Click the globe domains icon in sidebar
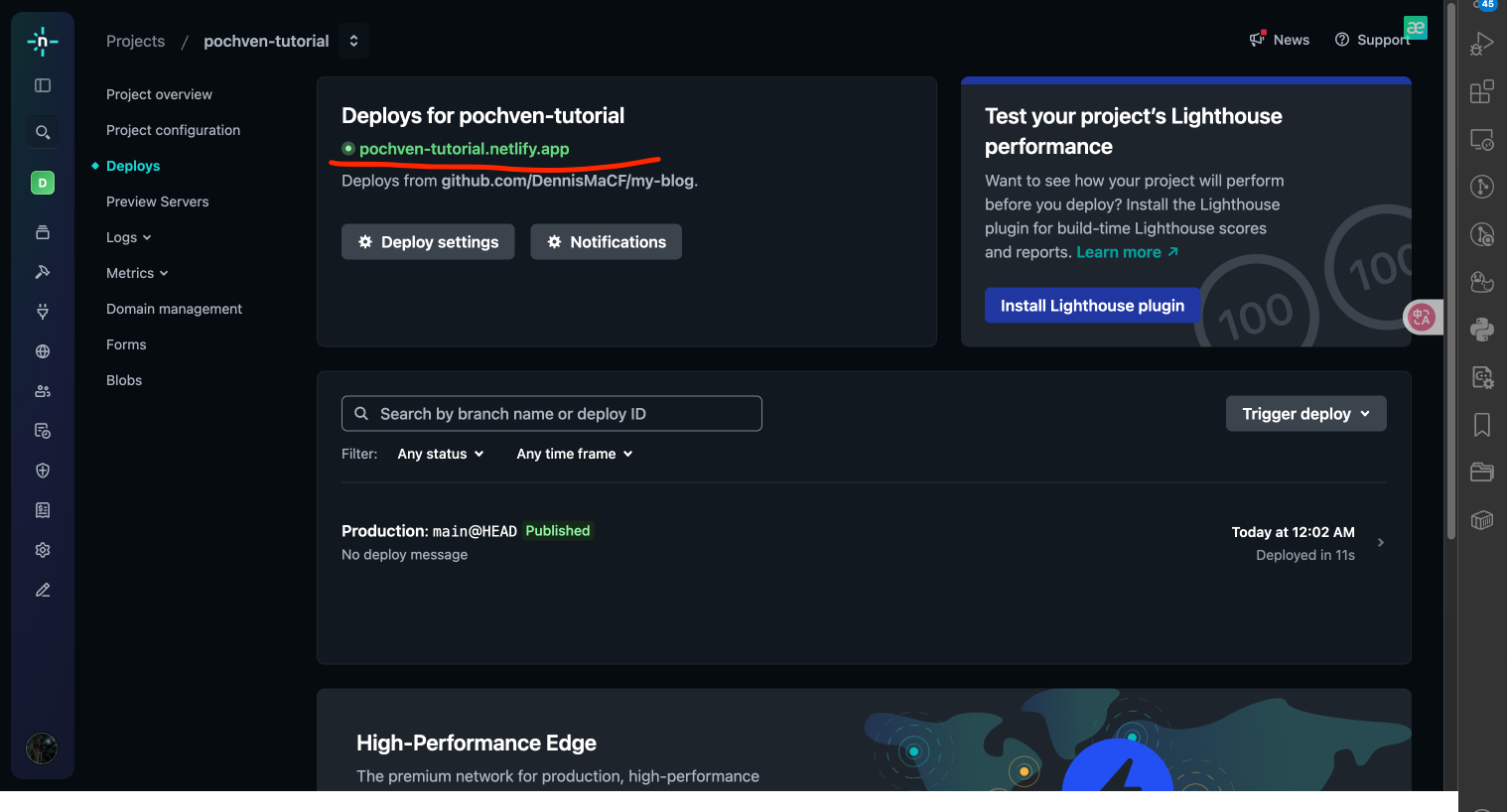 coord(43,351)
